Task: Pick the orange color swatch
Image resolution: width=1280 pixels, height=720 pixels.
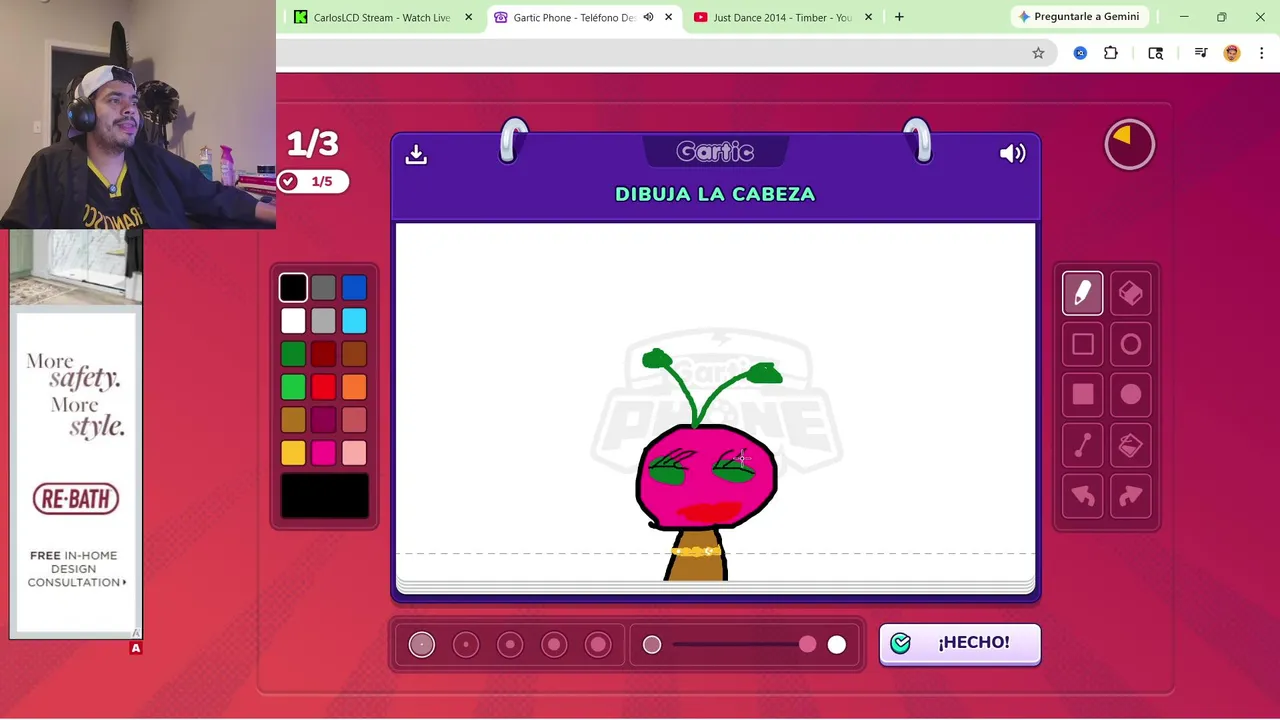Action: [x=354, y=387]
